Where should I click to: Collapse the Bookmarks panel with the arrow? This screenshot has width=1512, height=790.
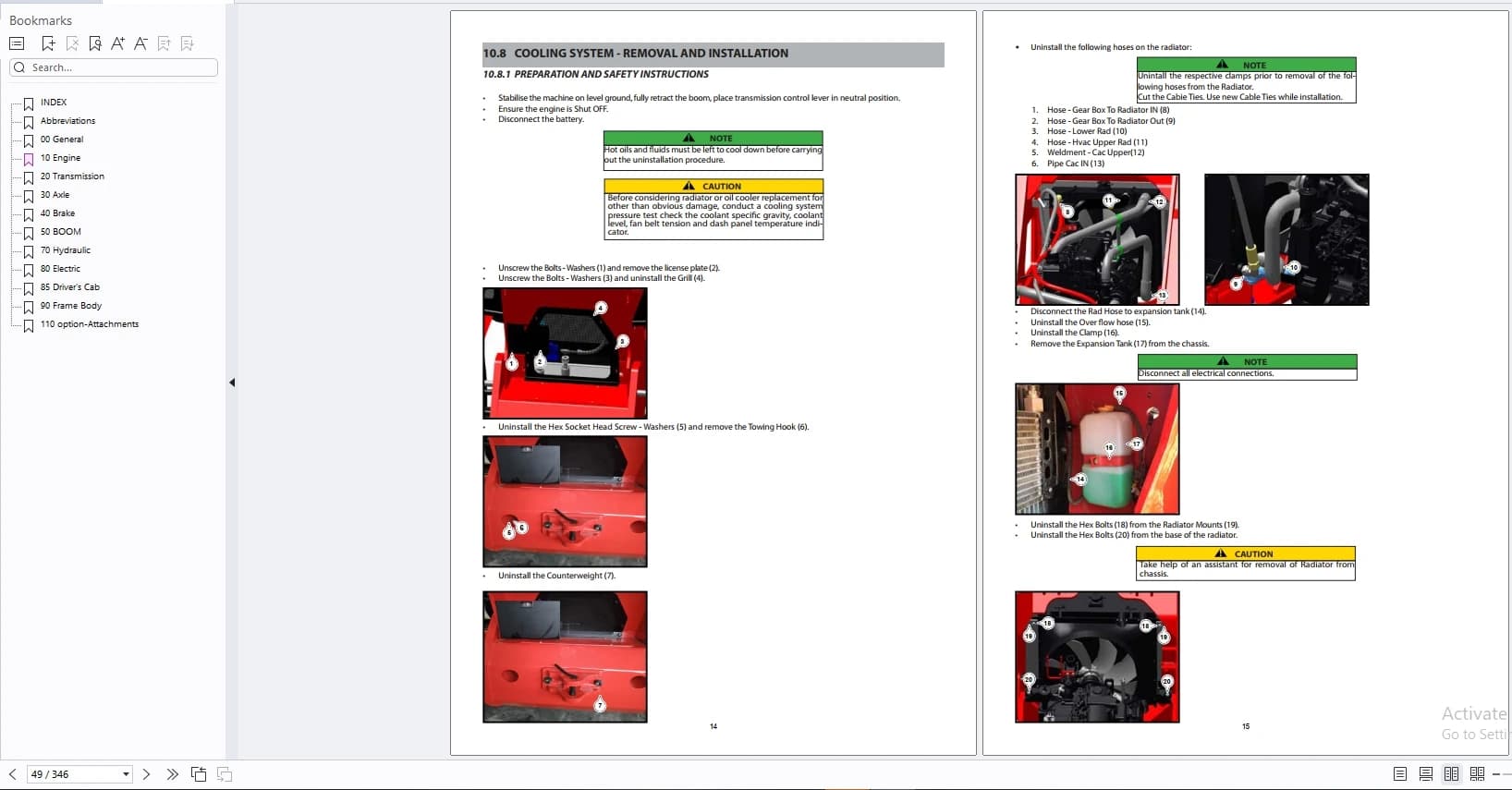pyautogui.click(x=232, y=383)
